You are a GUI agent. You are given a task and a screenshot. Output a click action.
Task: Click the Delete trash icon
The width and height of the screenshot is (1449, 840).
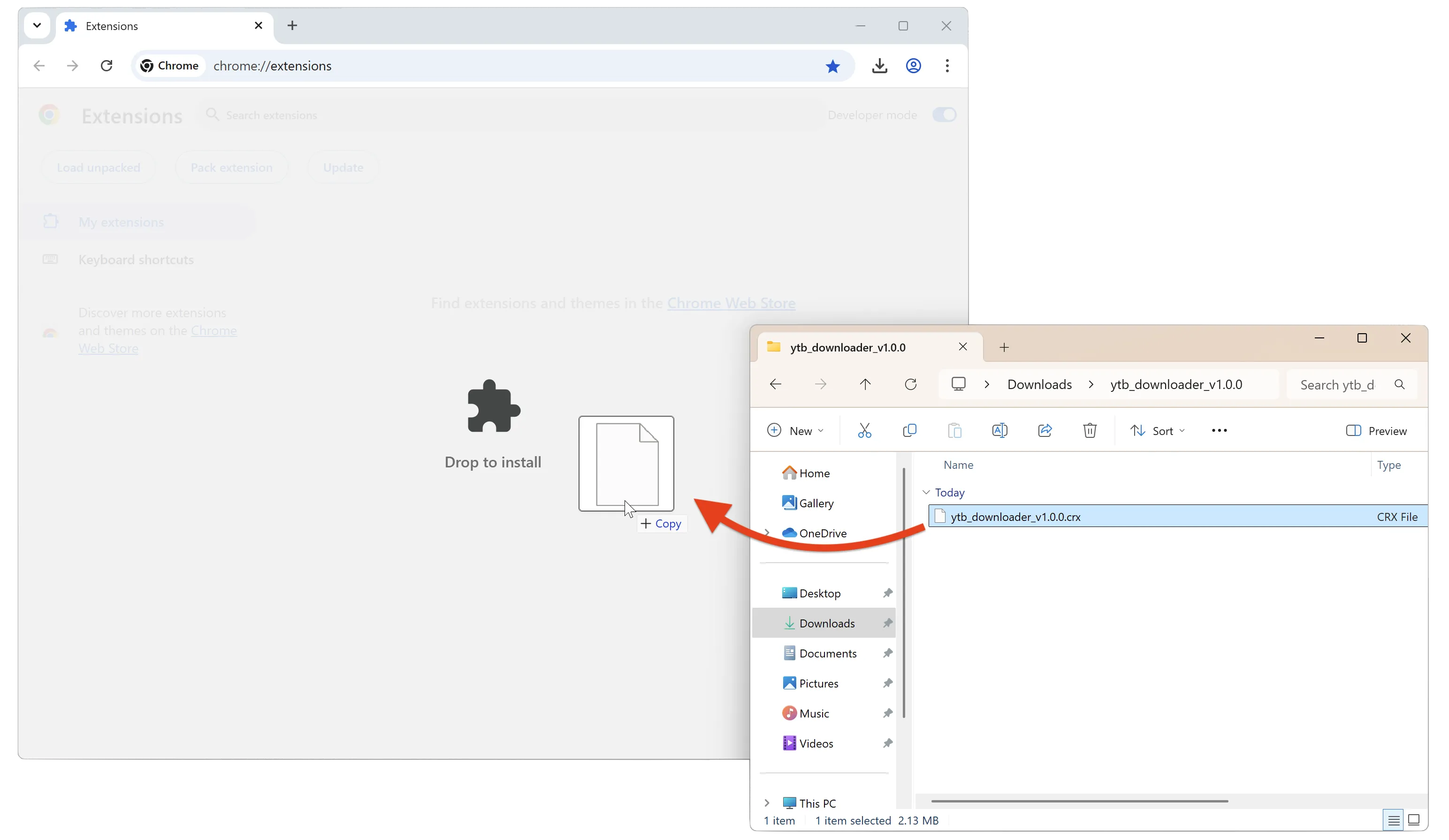(1090, 431)
